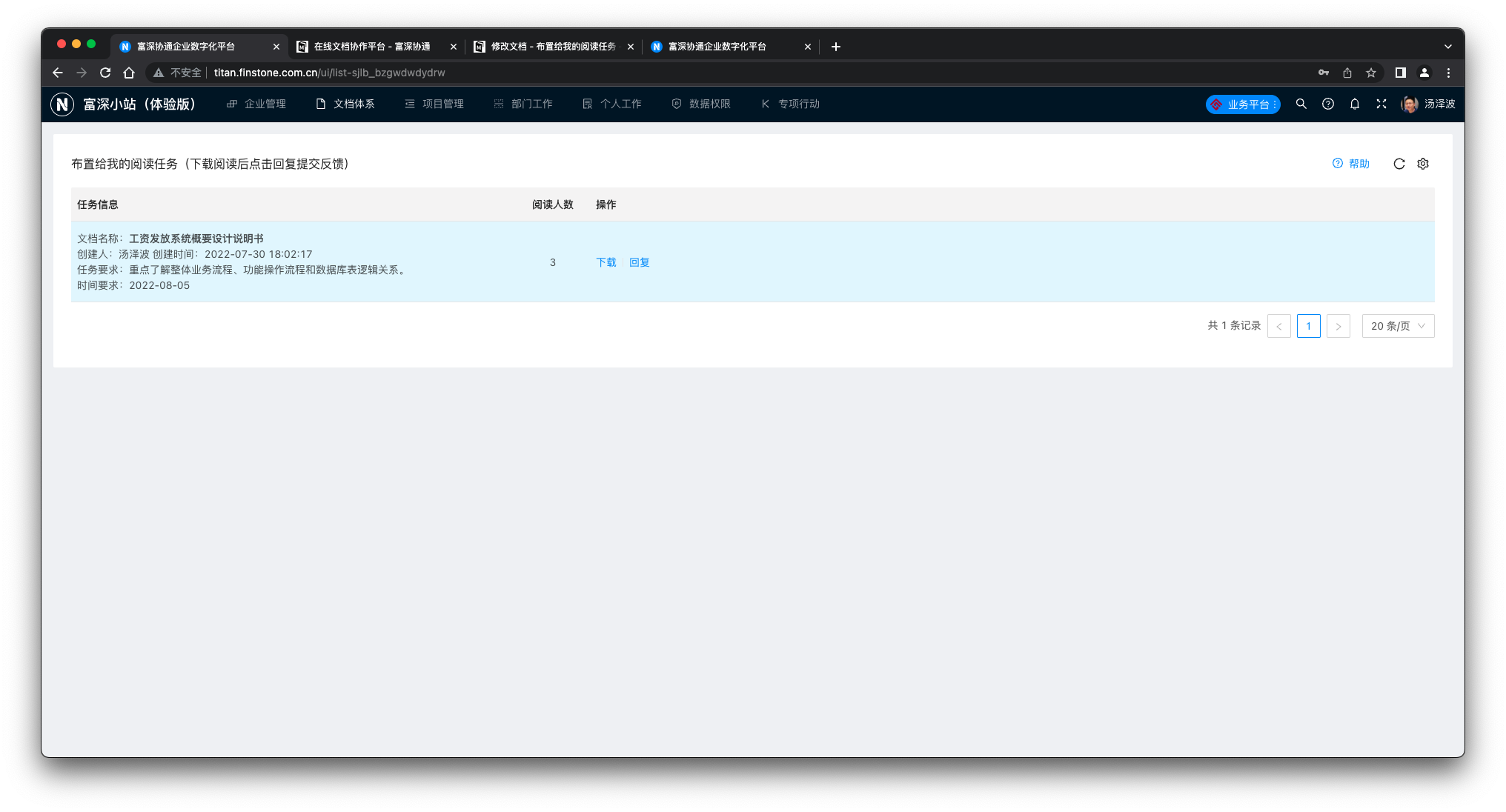Bookmark this page with the star icon
This screenshot has width=1506, height=812.
[x=1370, y=73]
